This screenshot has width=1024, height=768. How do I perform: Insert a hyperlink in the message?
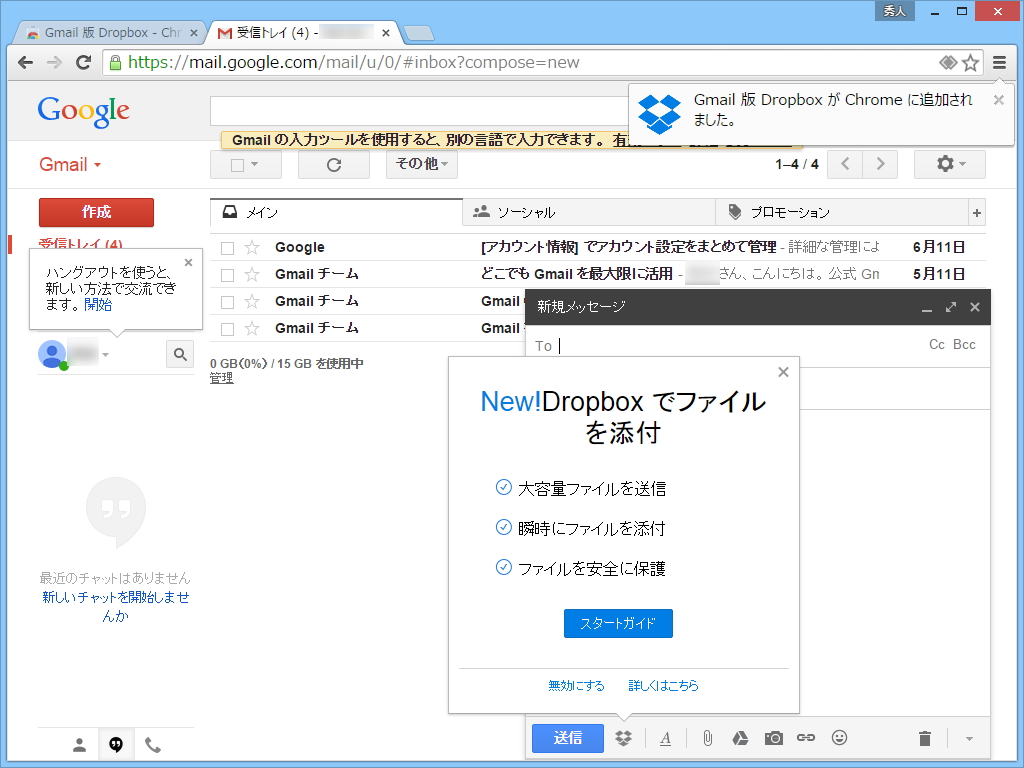[806, 738]
